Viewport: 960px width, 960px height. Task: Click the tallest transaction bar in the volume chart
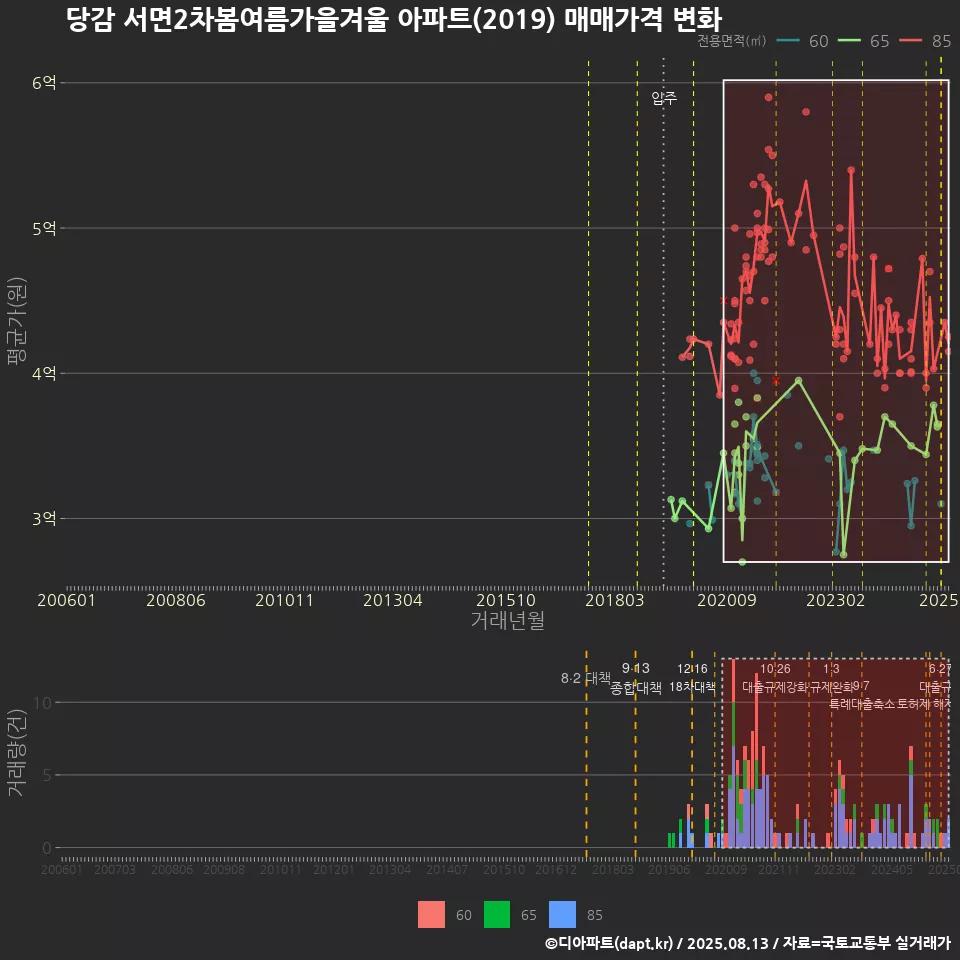(x=733, y=753)
